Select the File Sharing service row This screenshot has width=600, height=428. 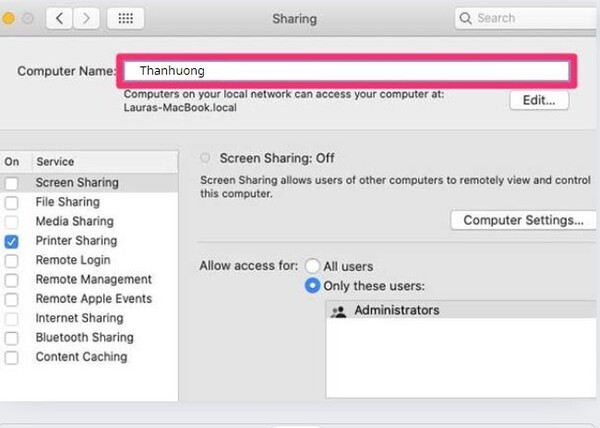89,202
